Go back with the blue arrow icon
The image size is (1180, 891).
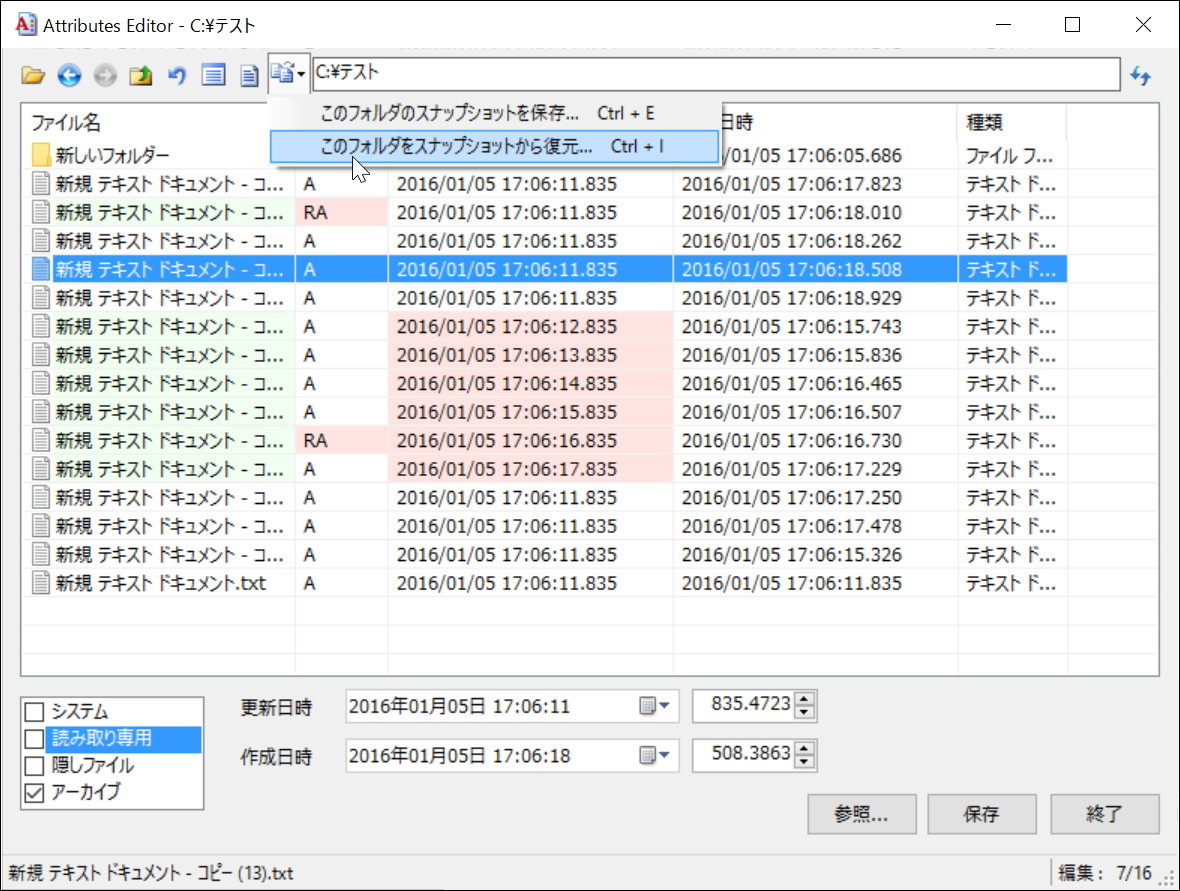click(x=69, y=75)
